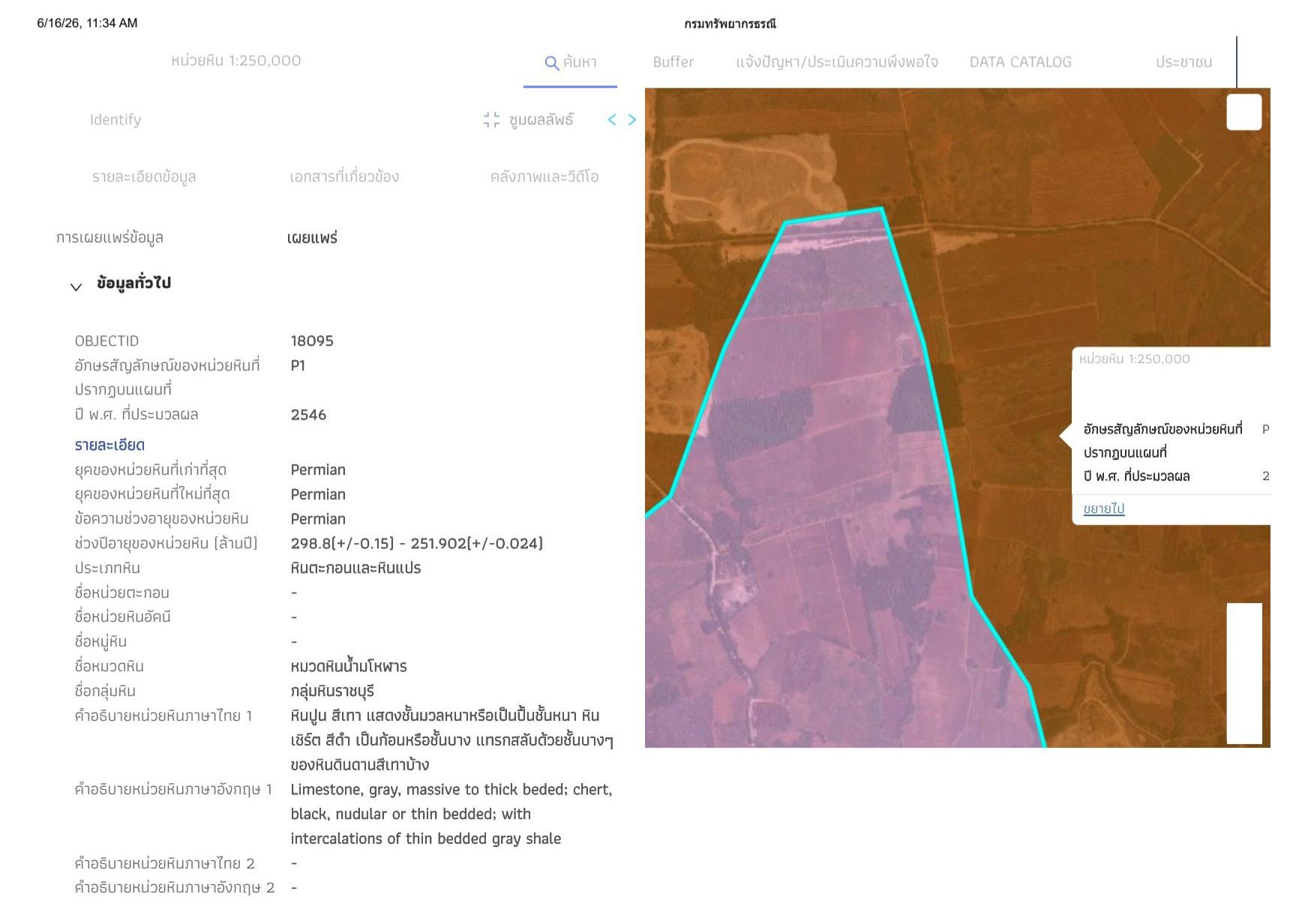The height and width of the screenshot is (924, 1314).
Task: Click the search magnifier icon
Action: (x=551, y=63)
